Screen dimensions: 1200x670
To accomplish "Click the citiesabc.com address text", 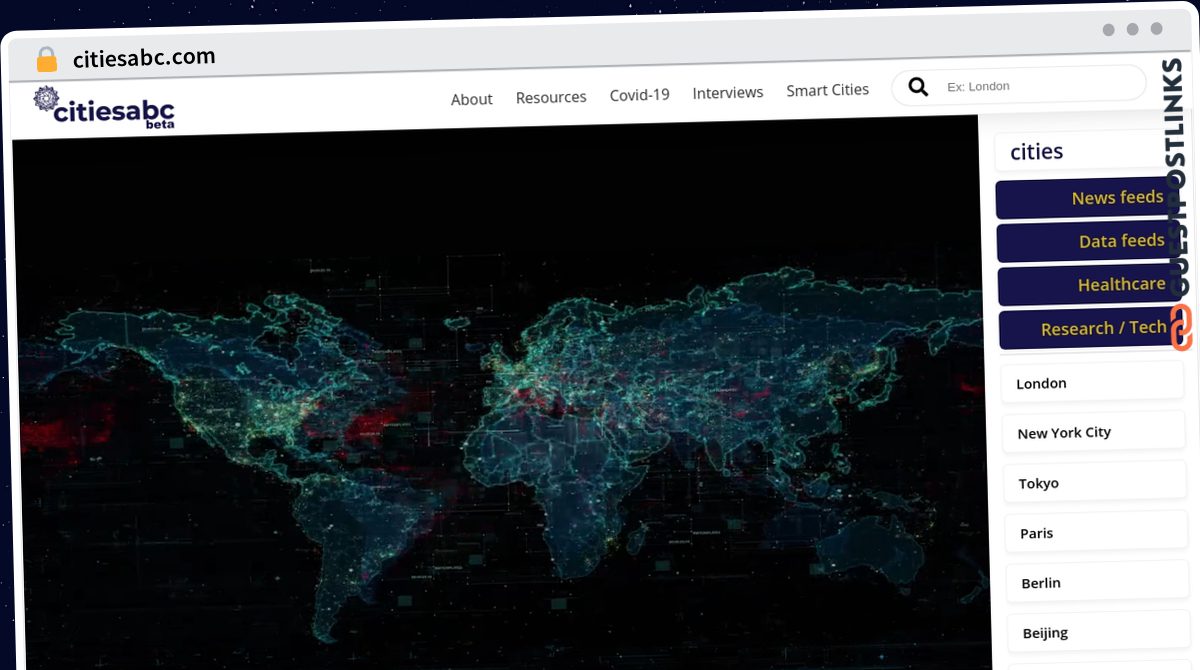I will 144,58.
